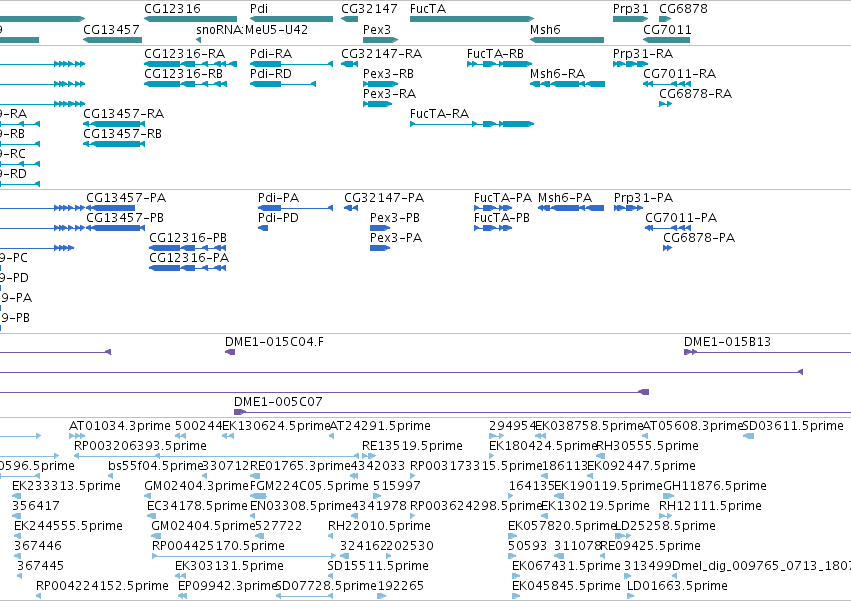851x601 pixels.
Task: Select the CG7011-RA transcript label
Action: (x=679, y=73)
